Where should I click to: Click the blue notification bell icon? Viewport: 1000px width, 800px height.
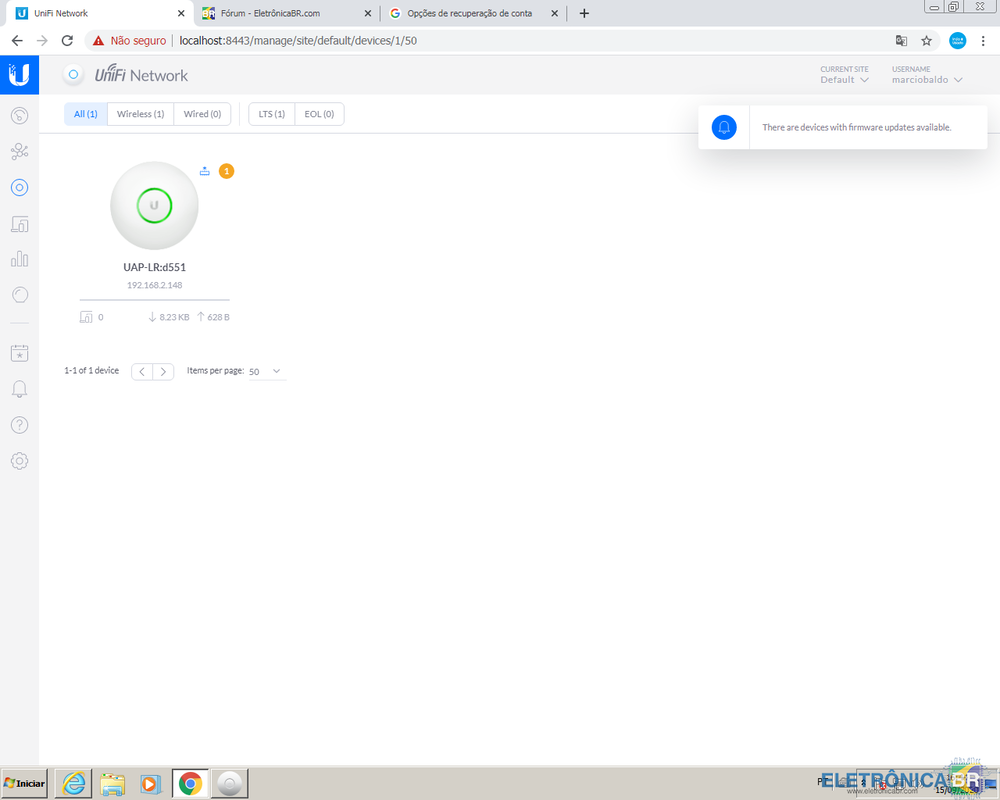point(724,127)
